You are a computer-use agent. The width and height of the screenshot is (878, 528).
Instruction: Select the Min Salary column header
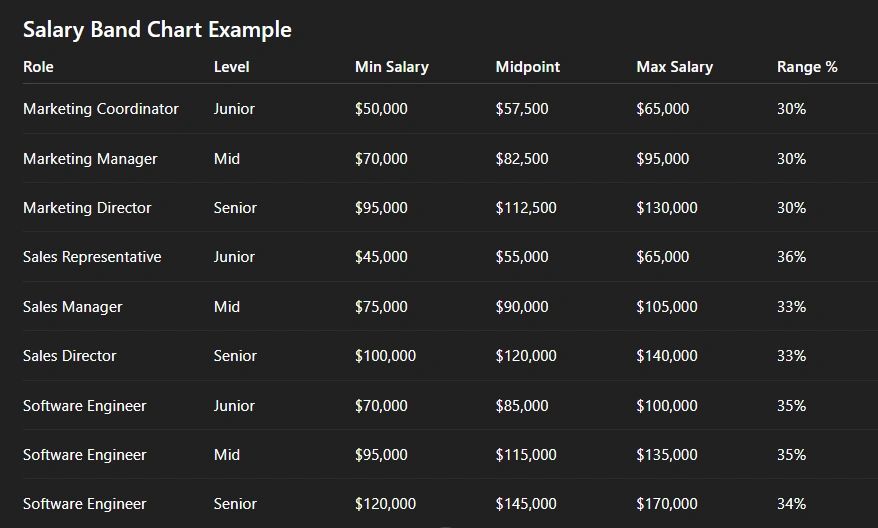(392, 67)
